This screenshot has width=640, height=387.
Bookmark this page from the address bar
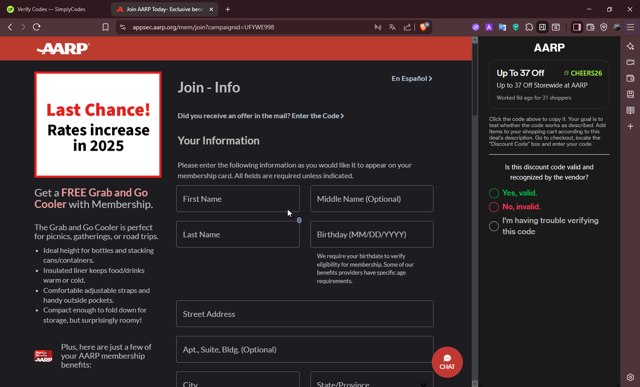point(105,27)
